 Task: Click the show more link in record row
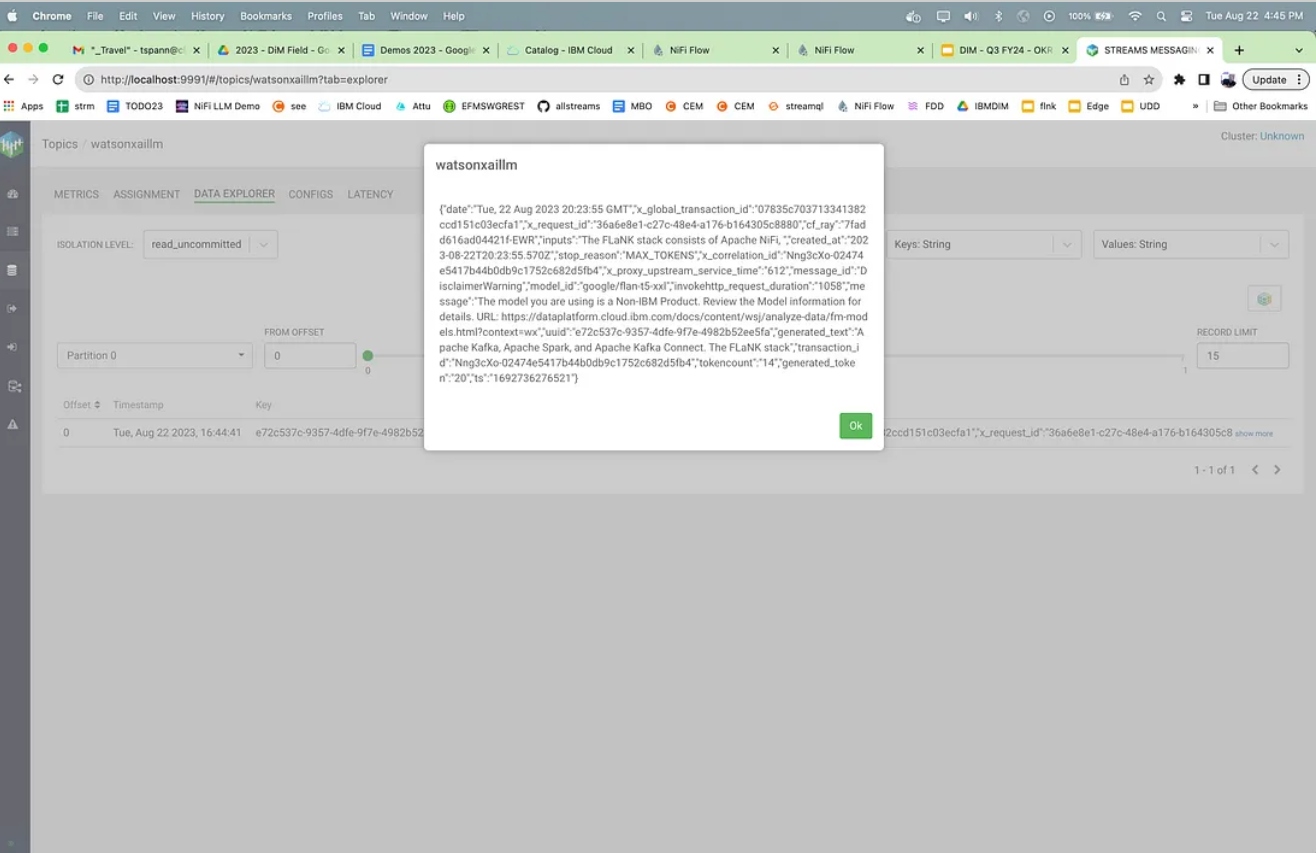pos(1254,433)
